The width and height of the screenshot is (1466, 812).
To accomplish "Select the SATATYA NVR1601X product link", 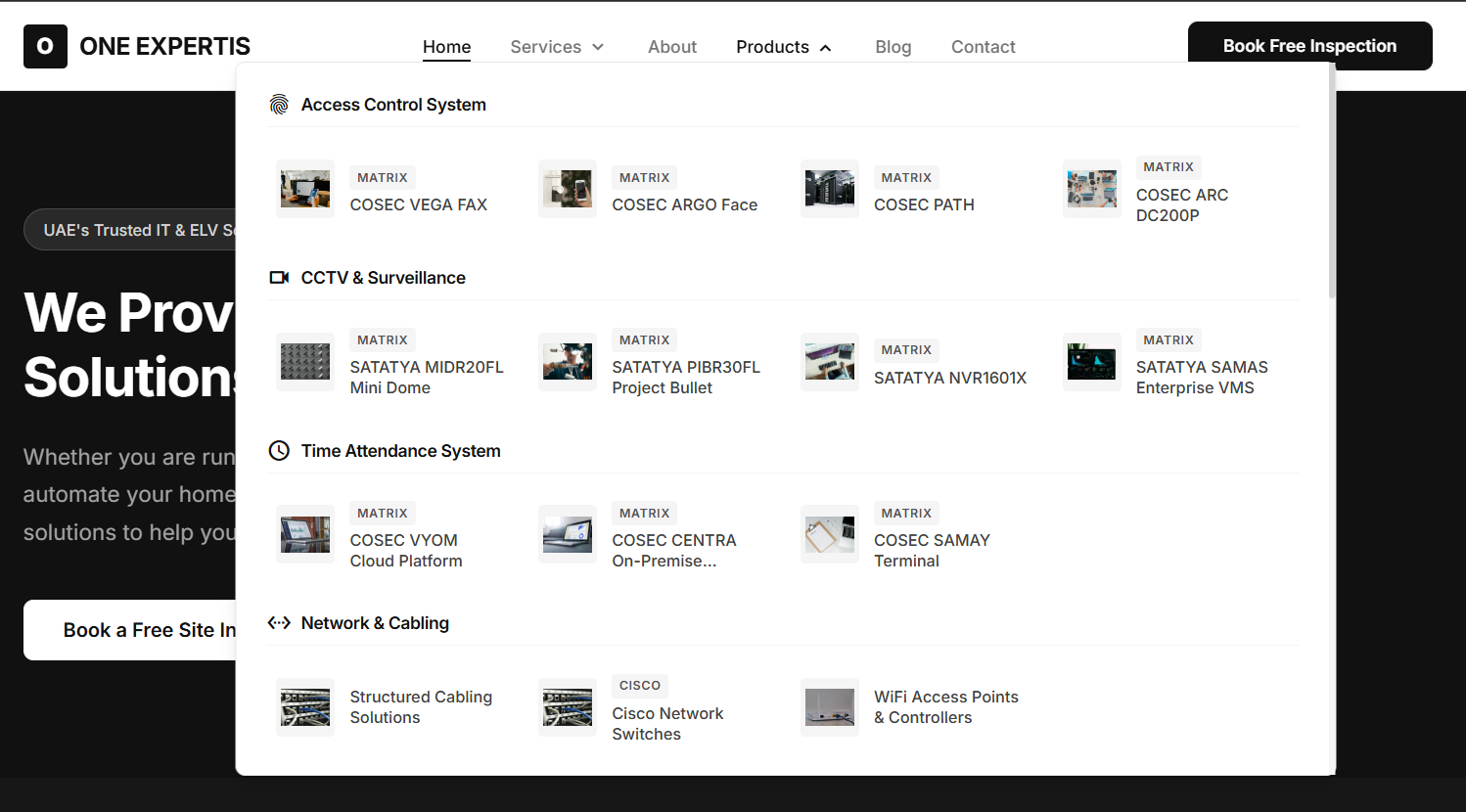I will click(950, 378).
